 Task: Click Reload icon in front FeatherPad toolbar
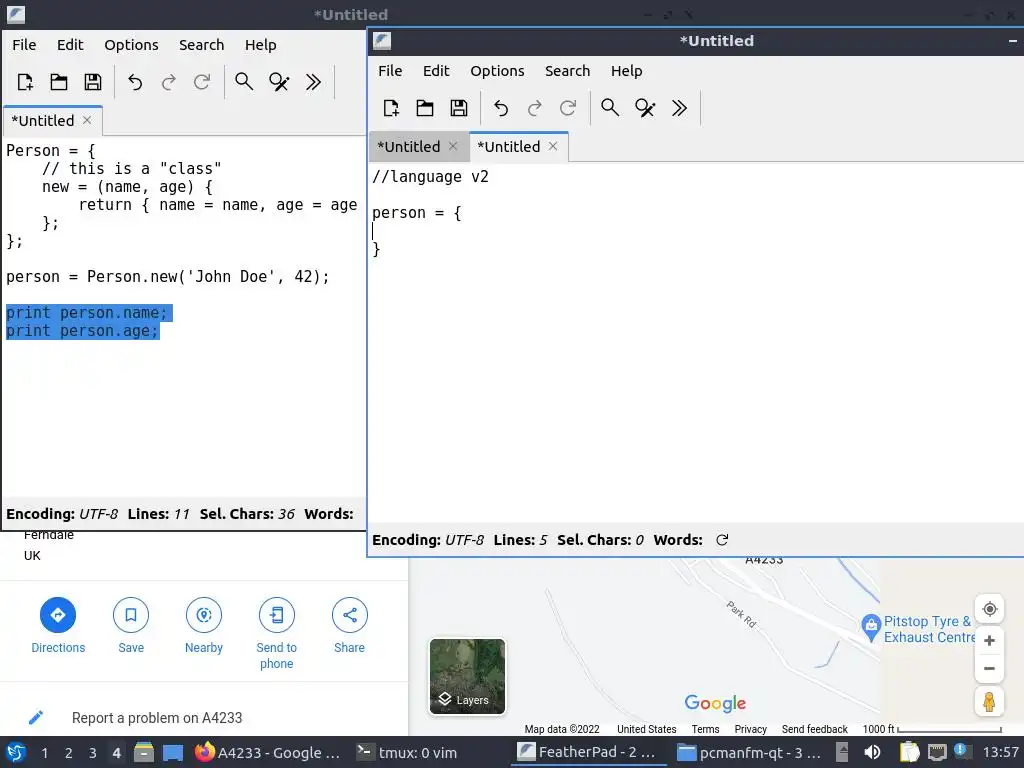pos(568,108)
